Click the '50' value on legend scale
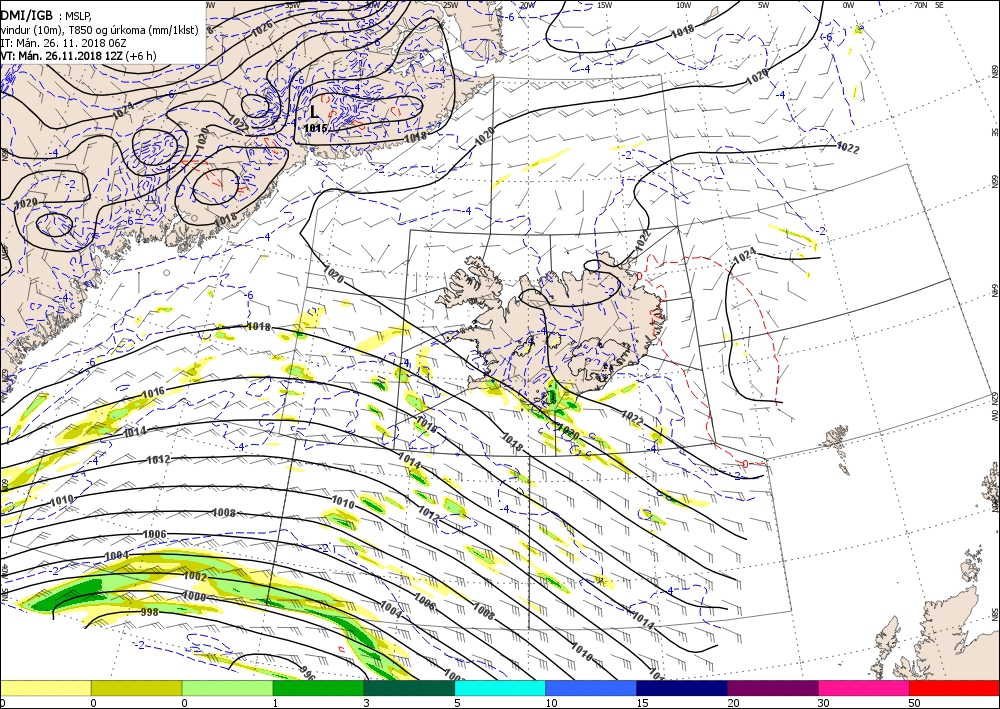The image size is (1000, 709). (914, 703)
